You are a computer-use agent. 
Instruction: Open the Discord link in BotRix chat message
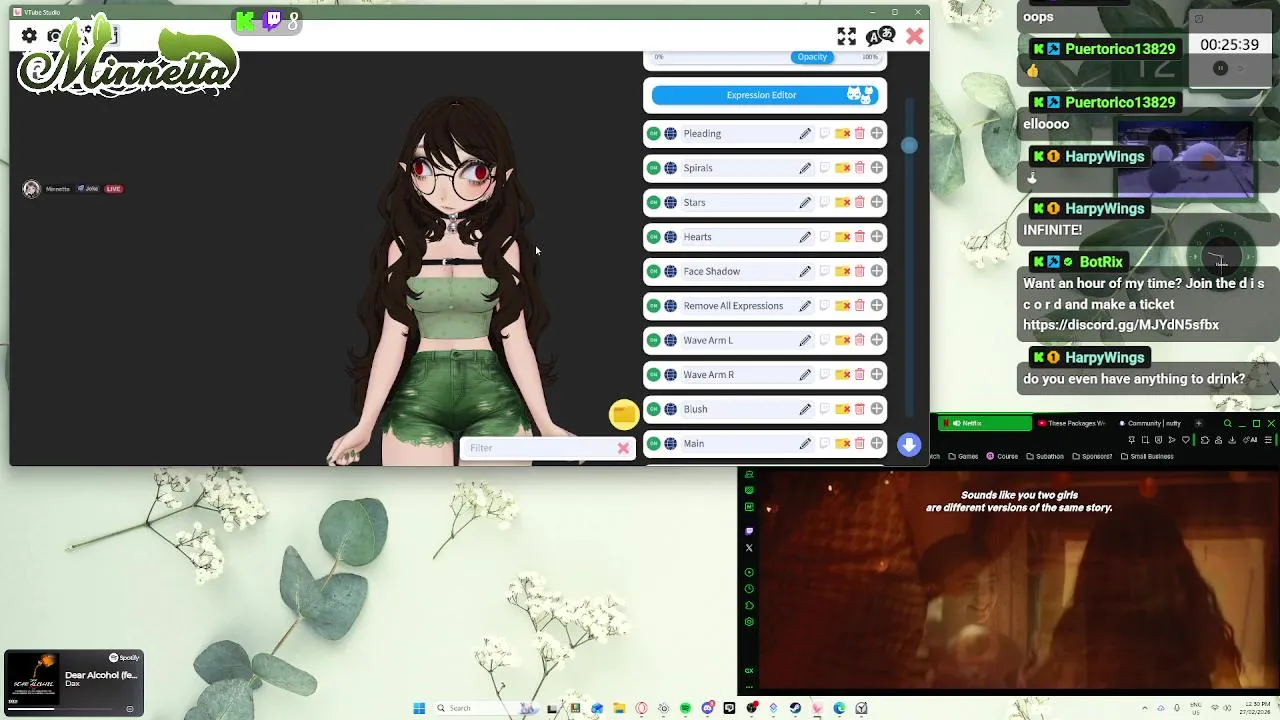tap(1121, 325)
